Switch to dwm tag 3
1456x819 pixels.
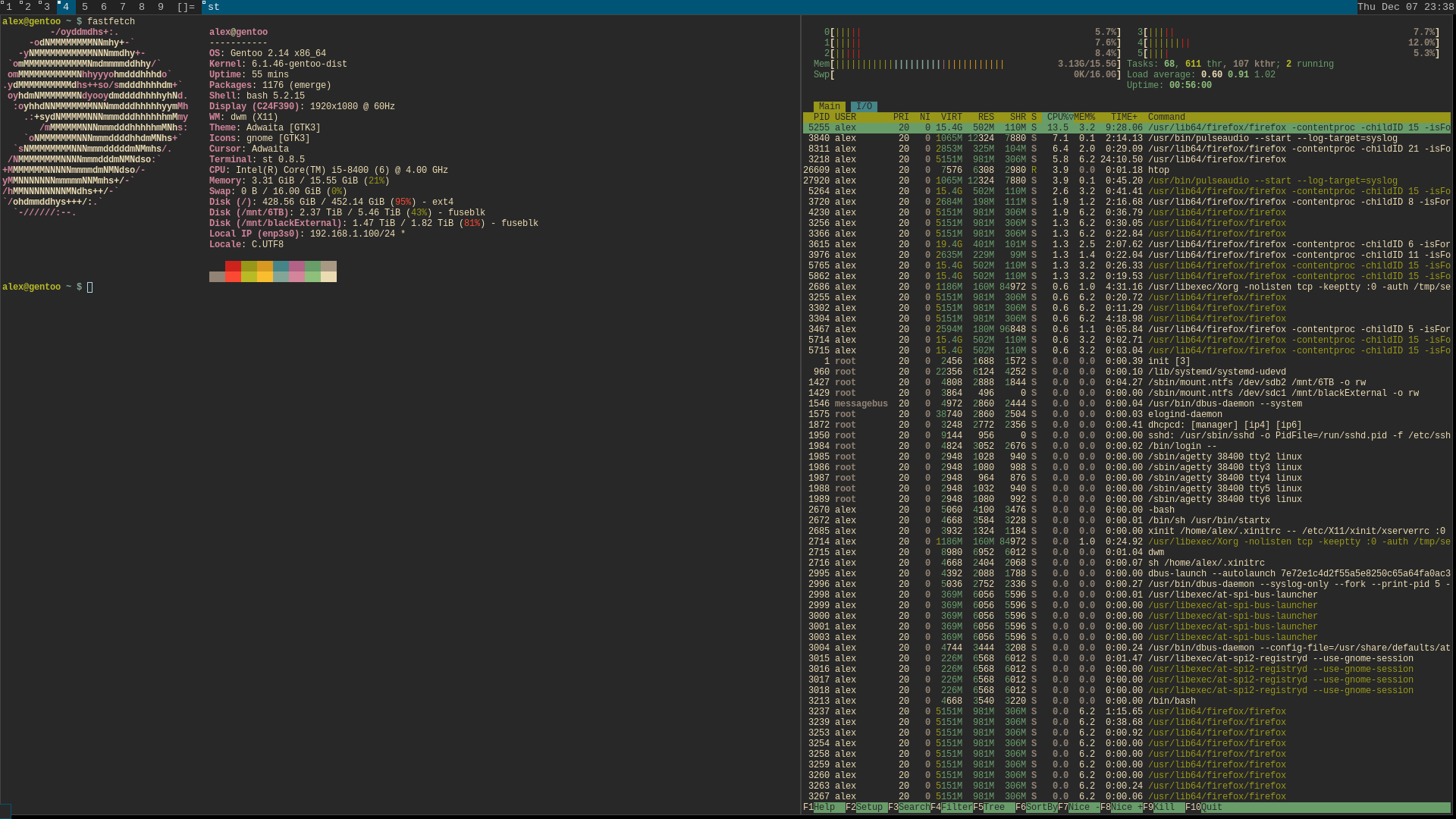click(47, 7)
